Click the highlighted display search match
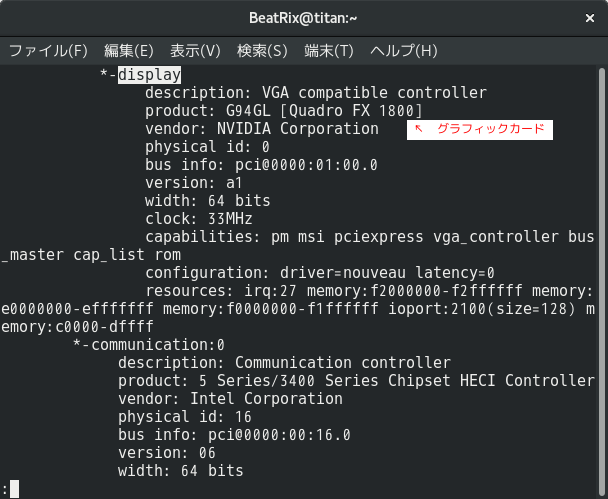 (149, 74)
